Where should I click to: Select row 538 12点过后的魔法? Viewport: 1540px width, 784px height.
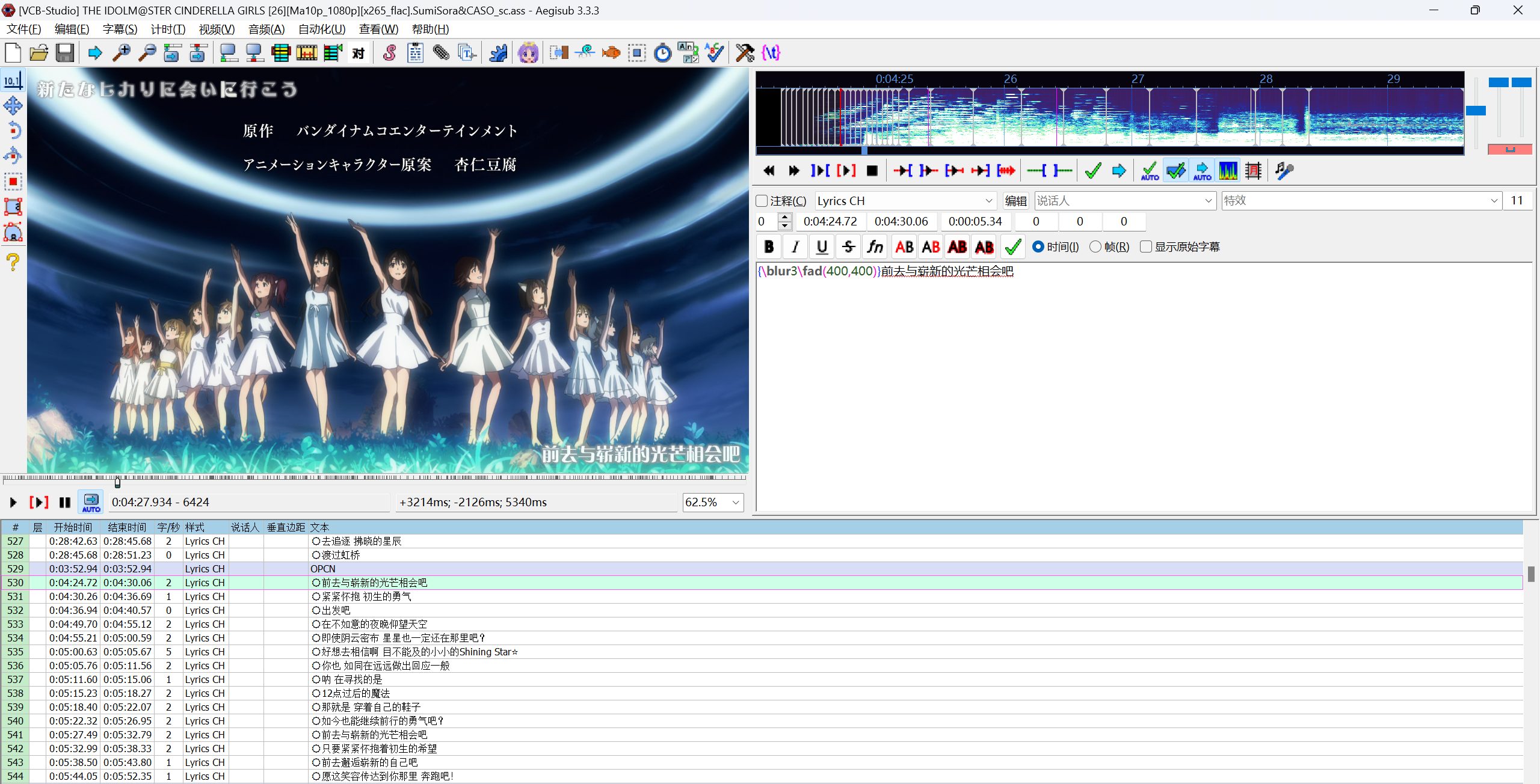[762, 693]
